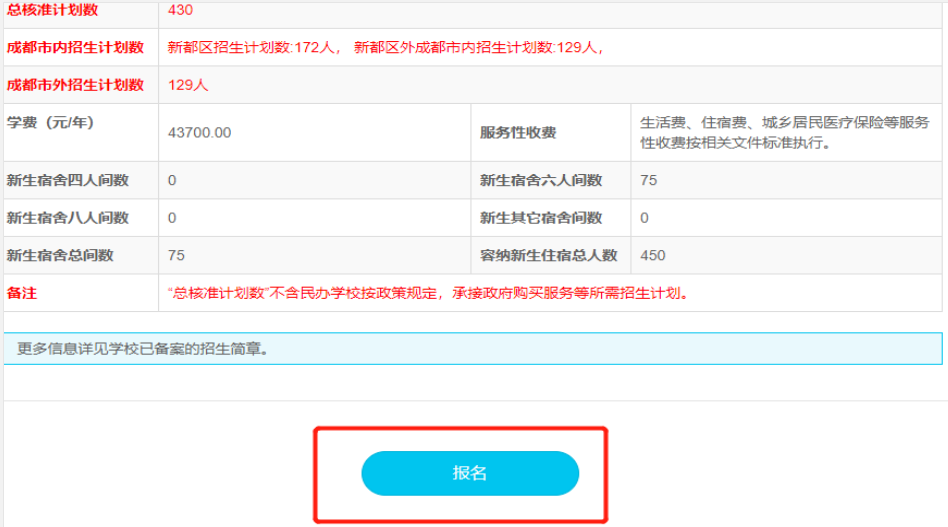Select the 新都区外成都市内招生计划数:129人 text
Image resolution: width=948 pixels, height=527 pixels.
click(478, 47)
